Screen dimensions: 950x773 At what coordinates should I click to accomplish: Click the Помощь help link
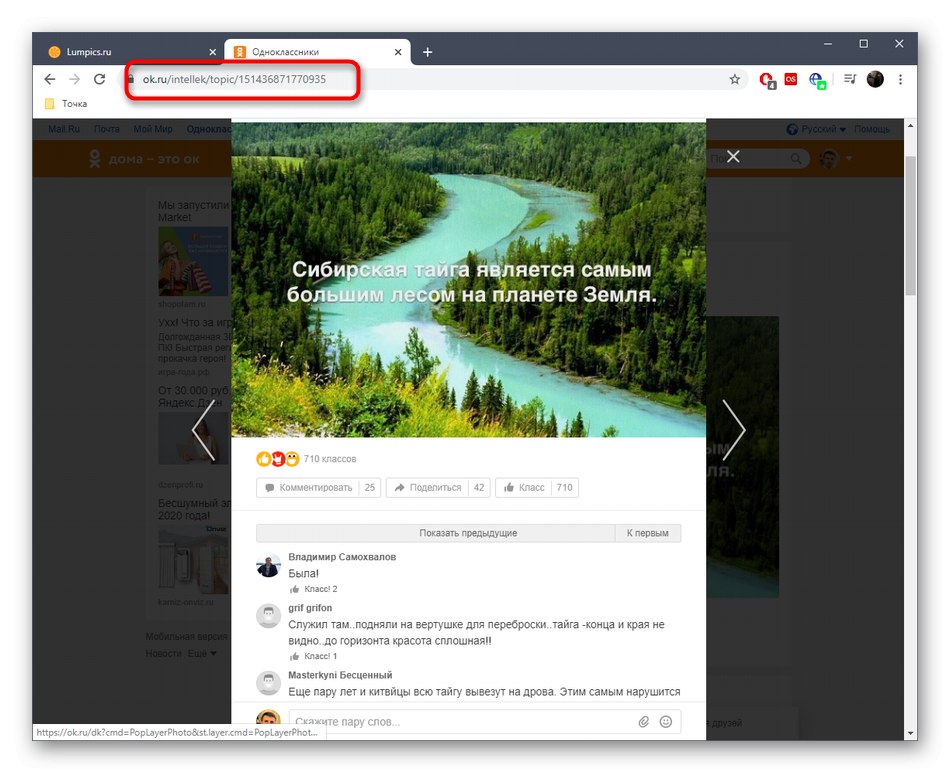pos(872,129)
